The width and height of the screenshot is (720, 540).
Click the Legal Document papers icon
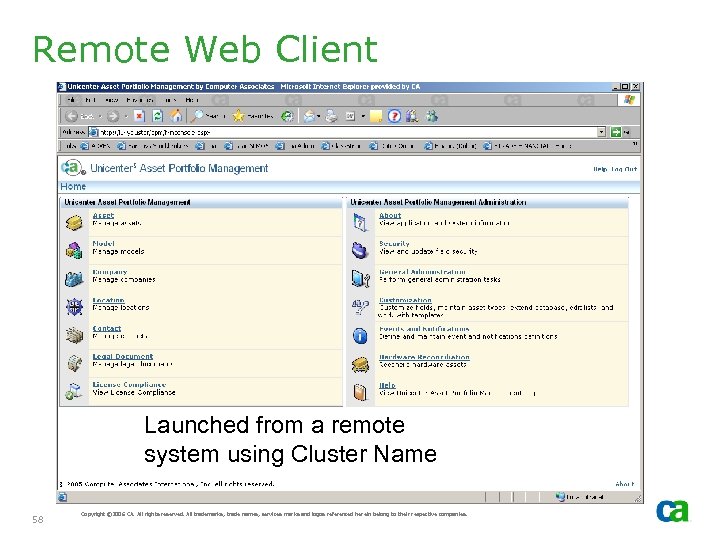tap(74, 363)
